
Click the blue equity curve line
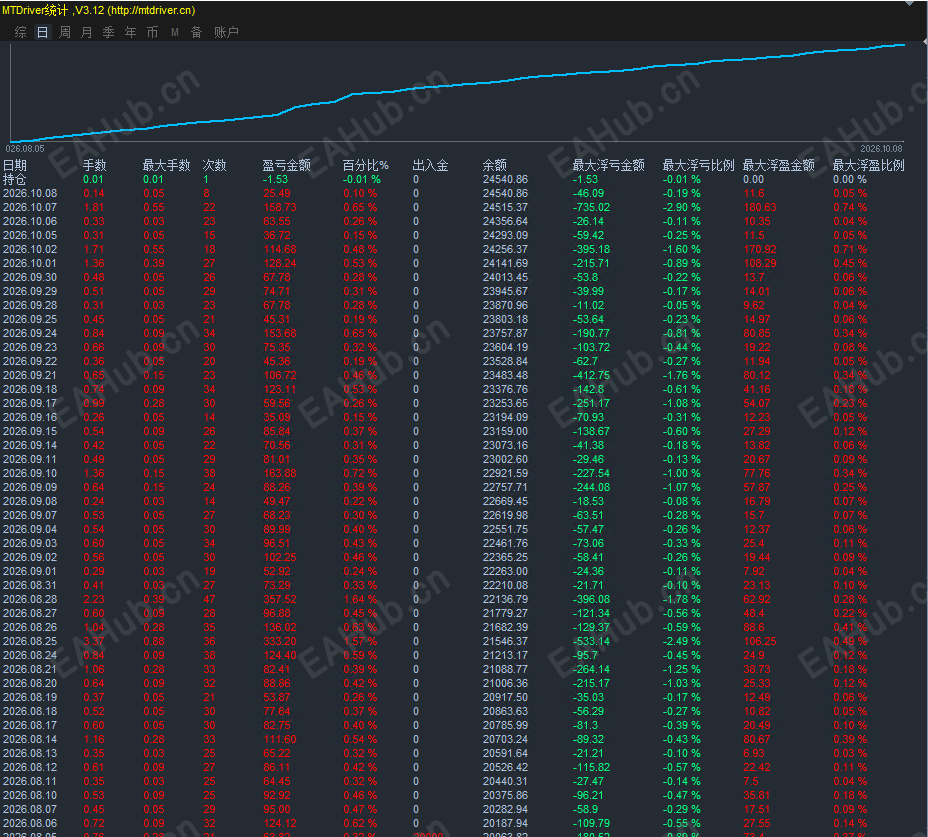[457, 85]
